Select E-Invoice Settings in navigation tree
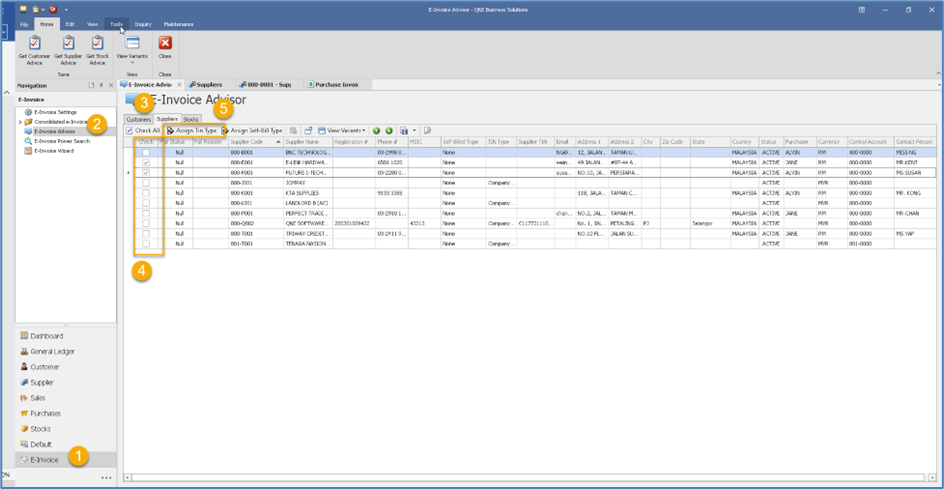The image size is (944, 489). 55,112
